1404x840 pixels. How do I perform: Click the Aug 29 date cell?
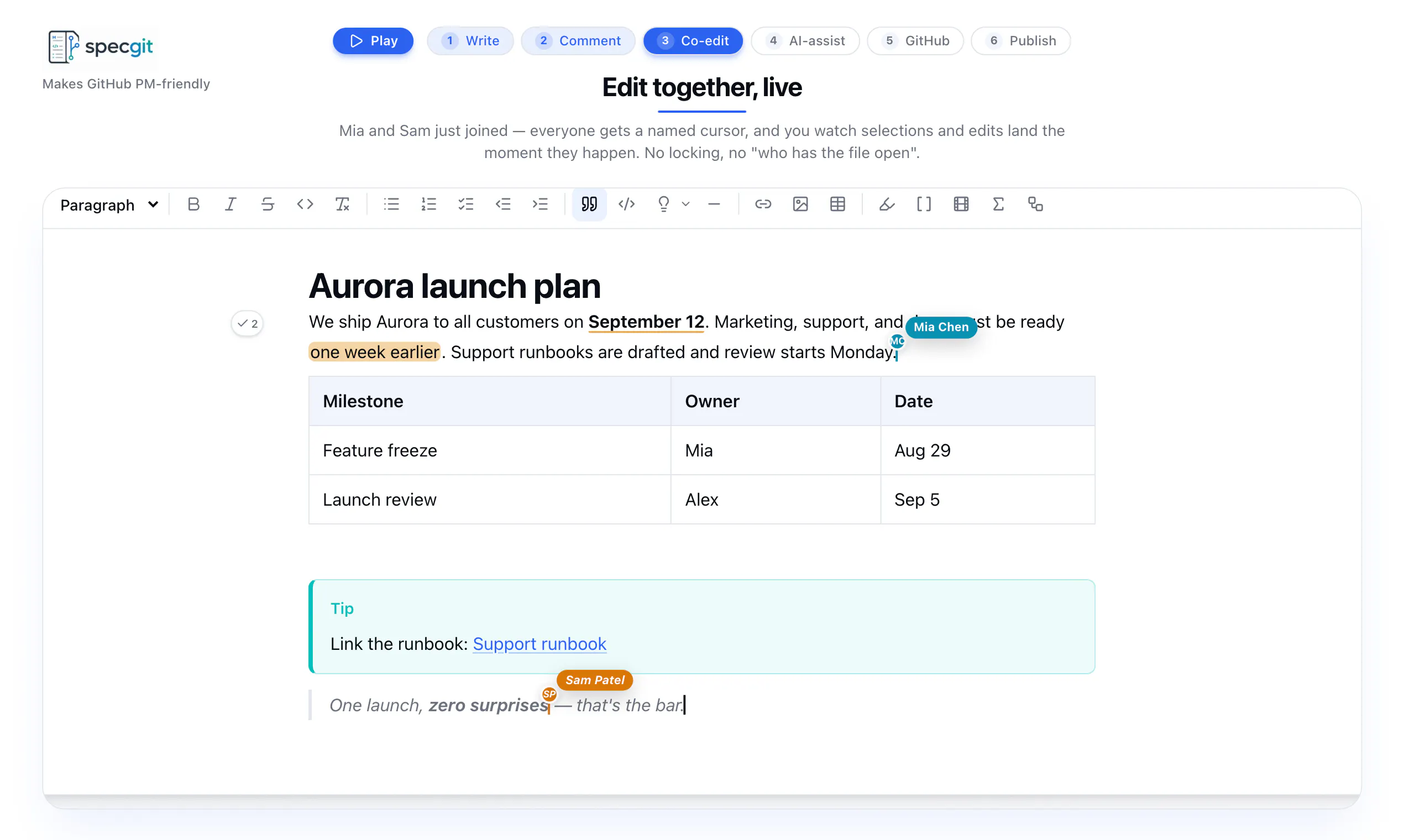(x=988, y=450)
